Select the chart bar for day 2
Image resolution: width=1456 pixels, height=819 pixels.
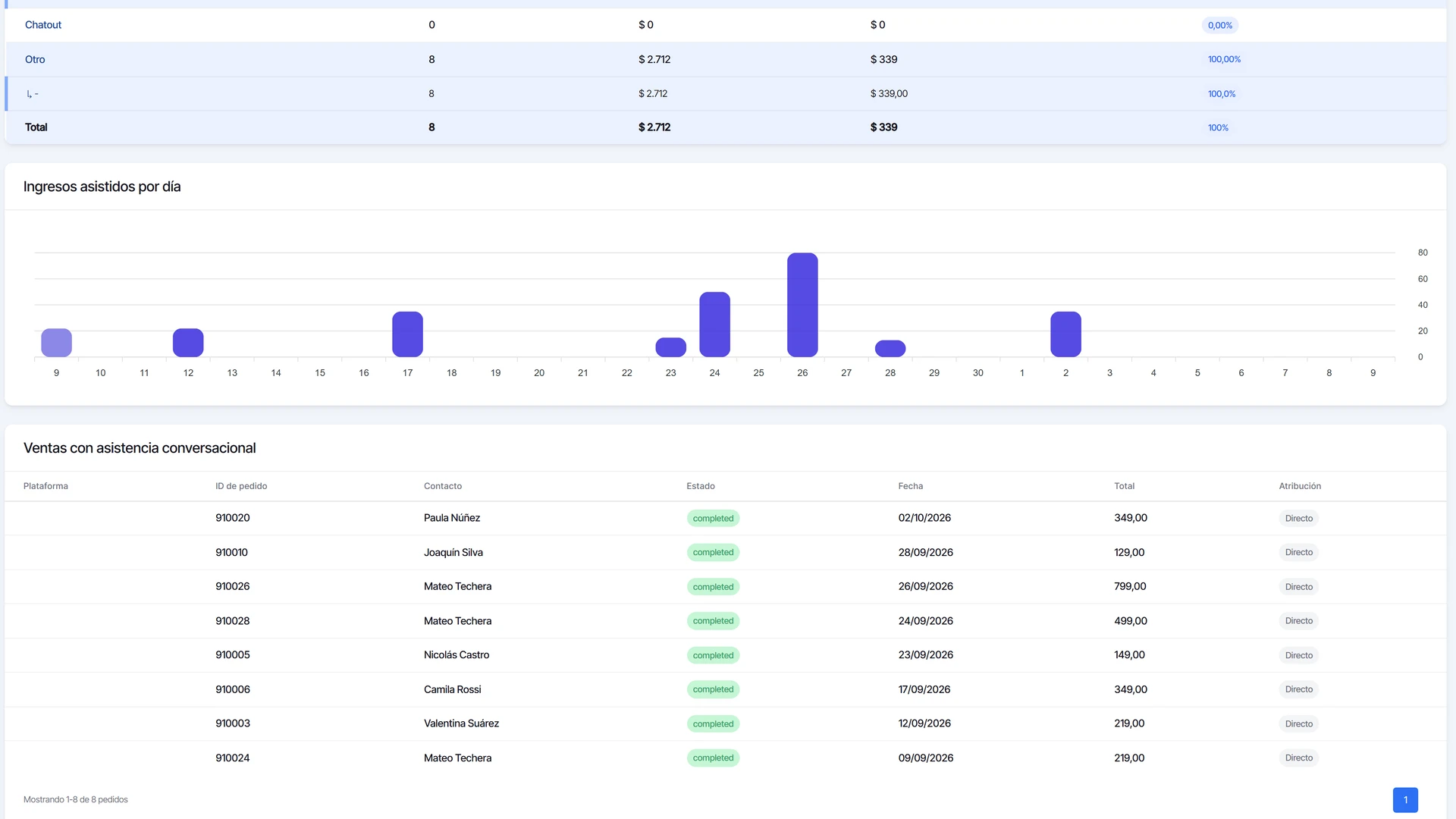click(1065, 334)
